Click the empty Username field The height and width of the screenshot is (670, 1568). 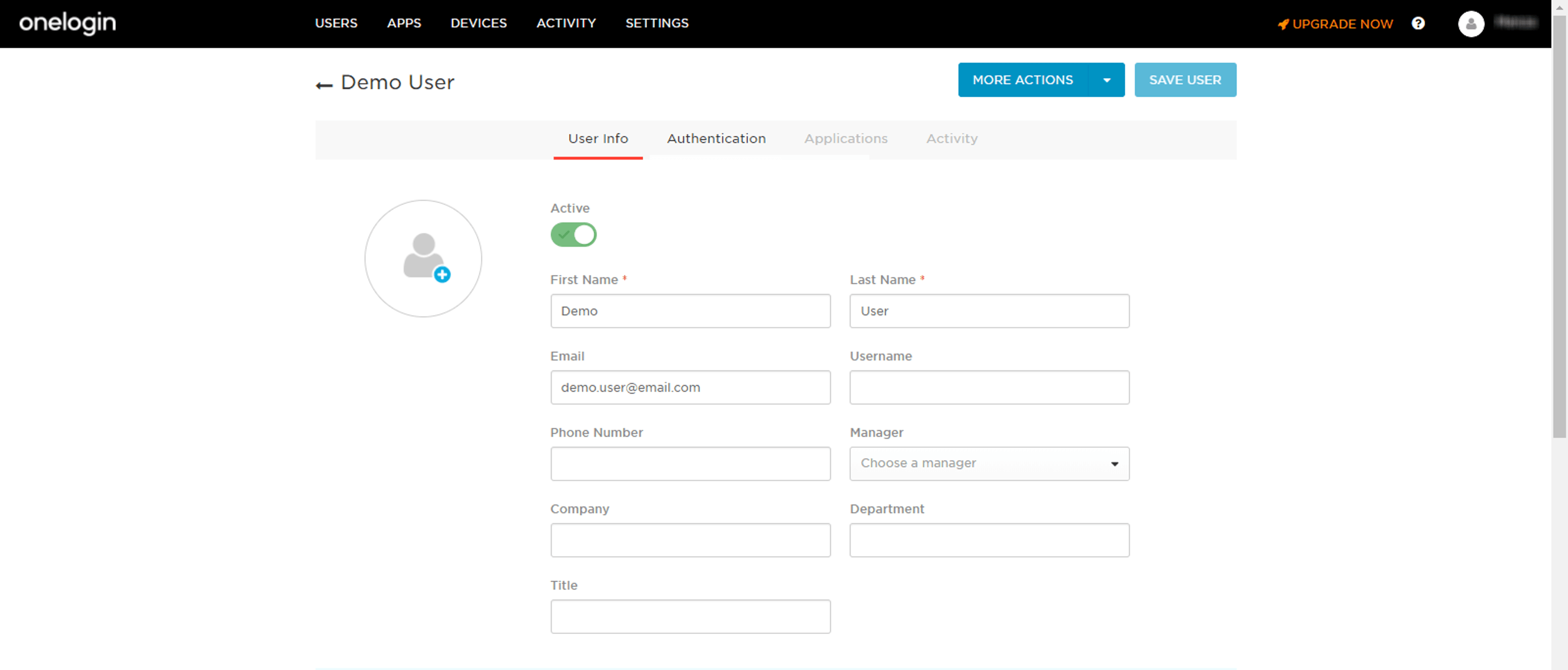pyautogui.click(x=989, y=387)
